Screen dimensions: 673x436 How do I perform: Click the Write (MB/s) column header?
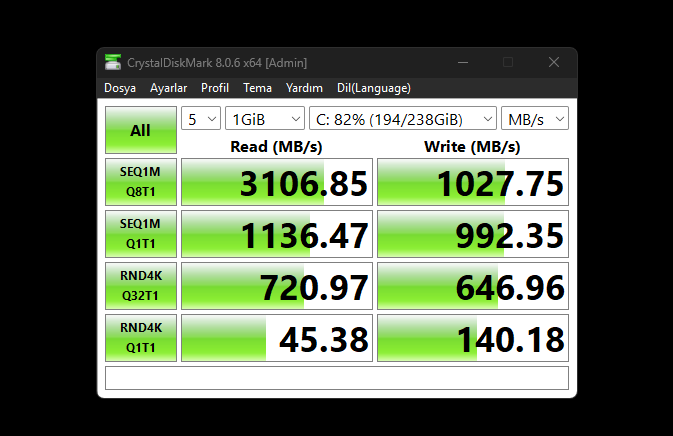click(x=472, y=147)
